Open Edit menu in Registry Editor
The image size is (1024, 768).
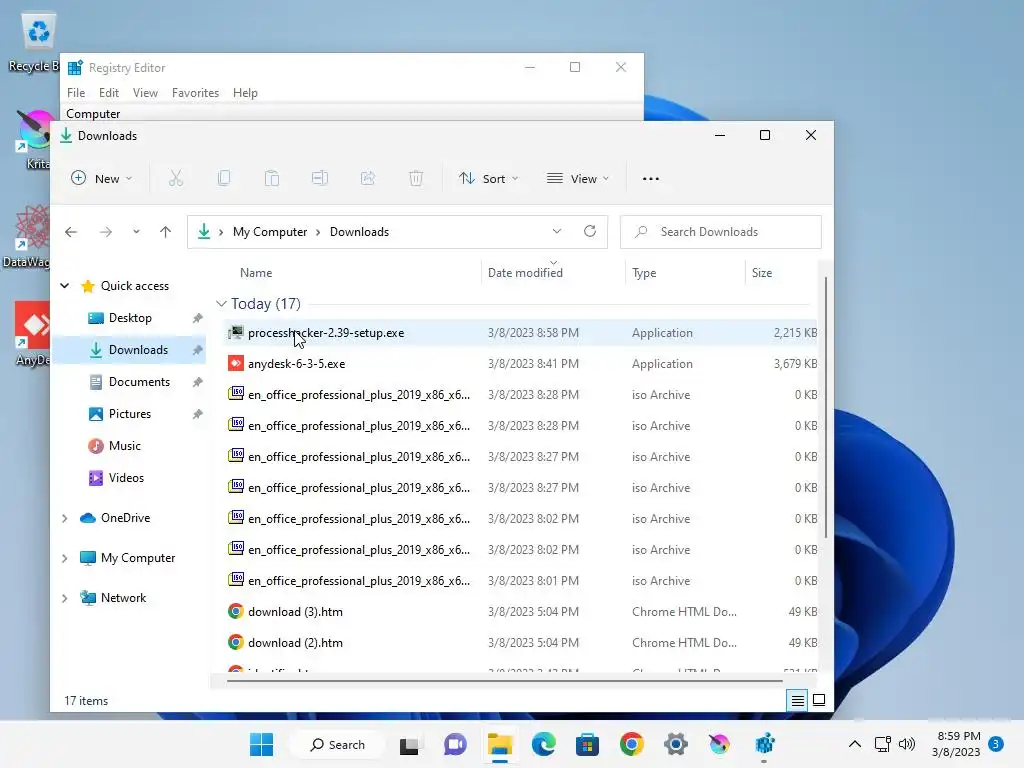108,93
